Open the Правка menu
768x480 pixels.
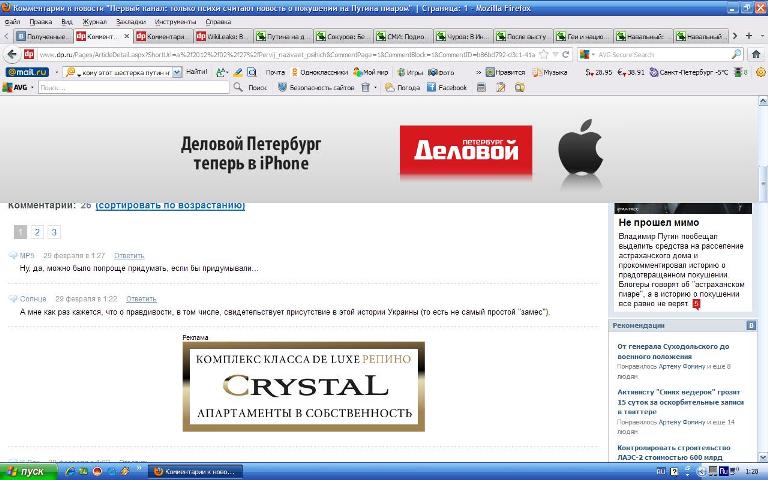coord(41,22)
